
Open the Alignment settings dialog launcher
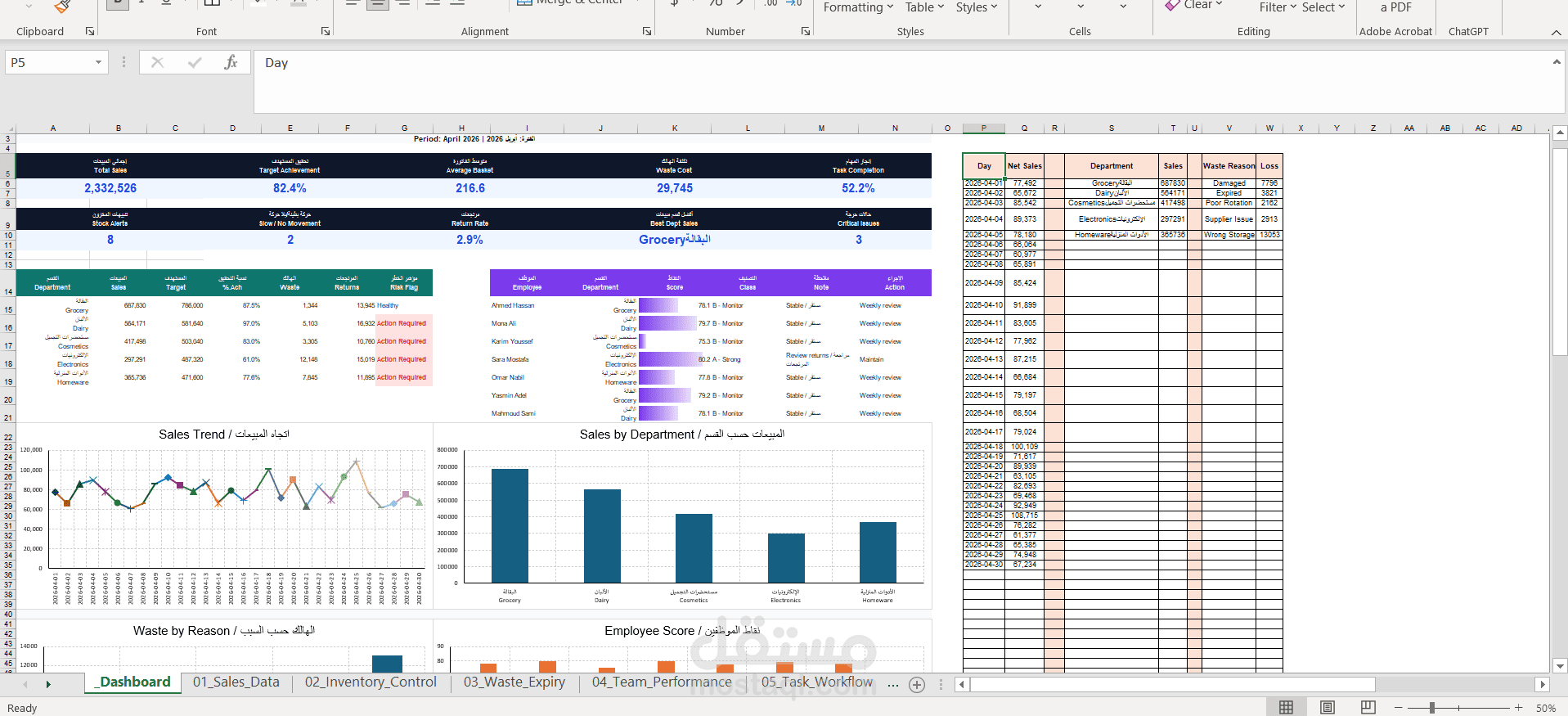[x=647, y=31]
